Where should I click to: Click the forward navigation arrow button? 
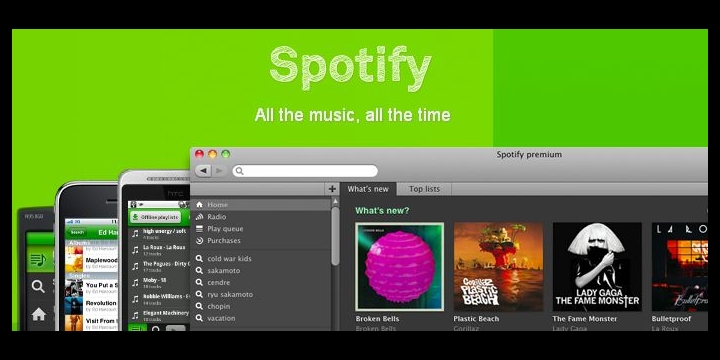click(219, 171)
